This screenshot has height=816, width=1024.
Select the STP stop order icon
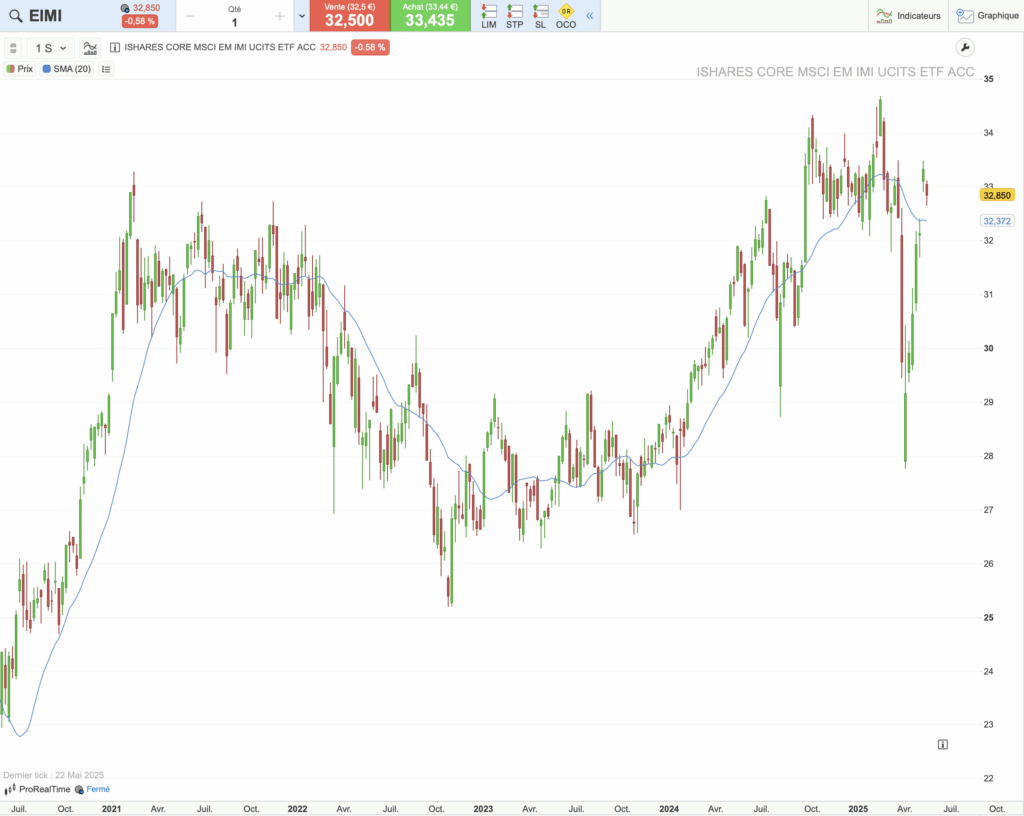(515, 16)
